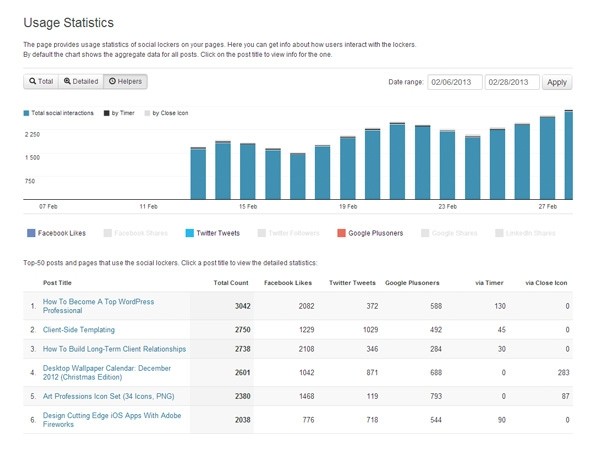Switch to the Detailed view tab
The height and width of the screenshot is (450, 600).
click(79, 80)
